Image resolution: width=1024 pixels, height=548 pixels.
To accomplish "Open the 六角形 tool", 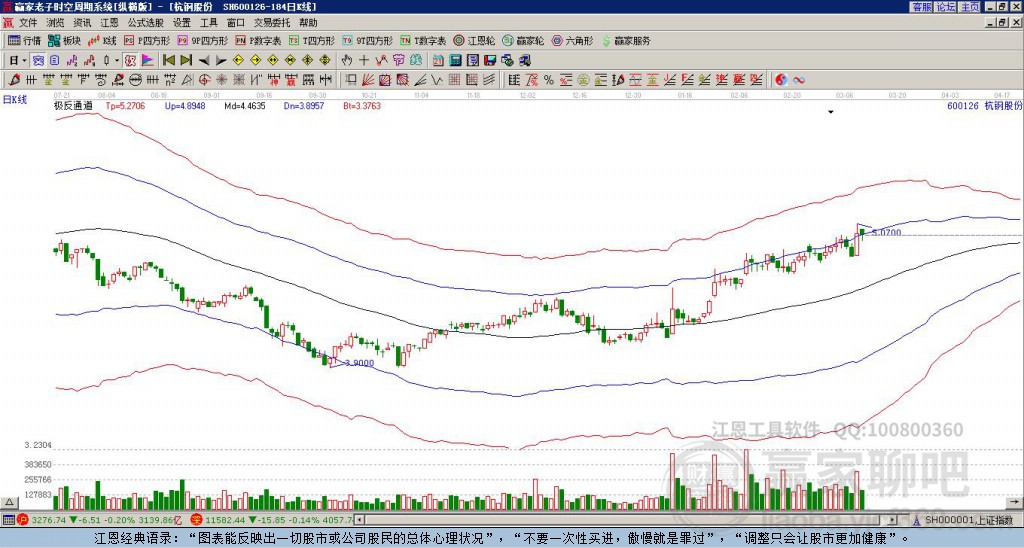I will pos(572,40).
